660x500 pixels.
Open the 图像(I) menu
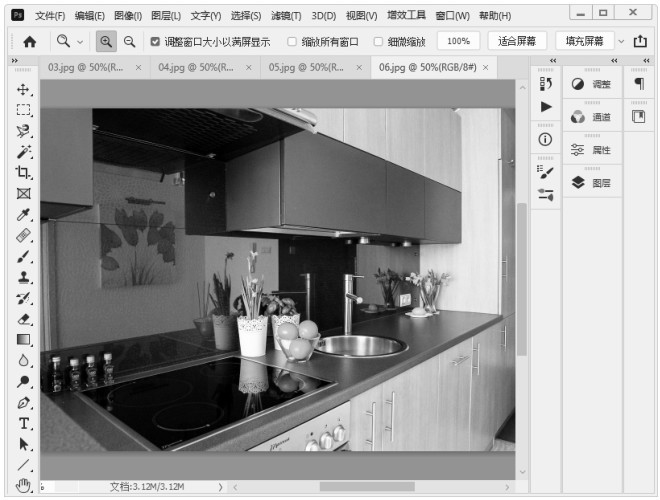tap(128, 16)
